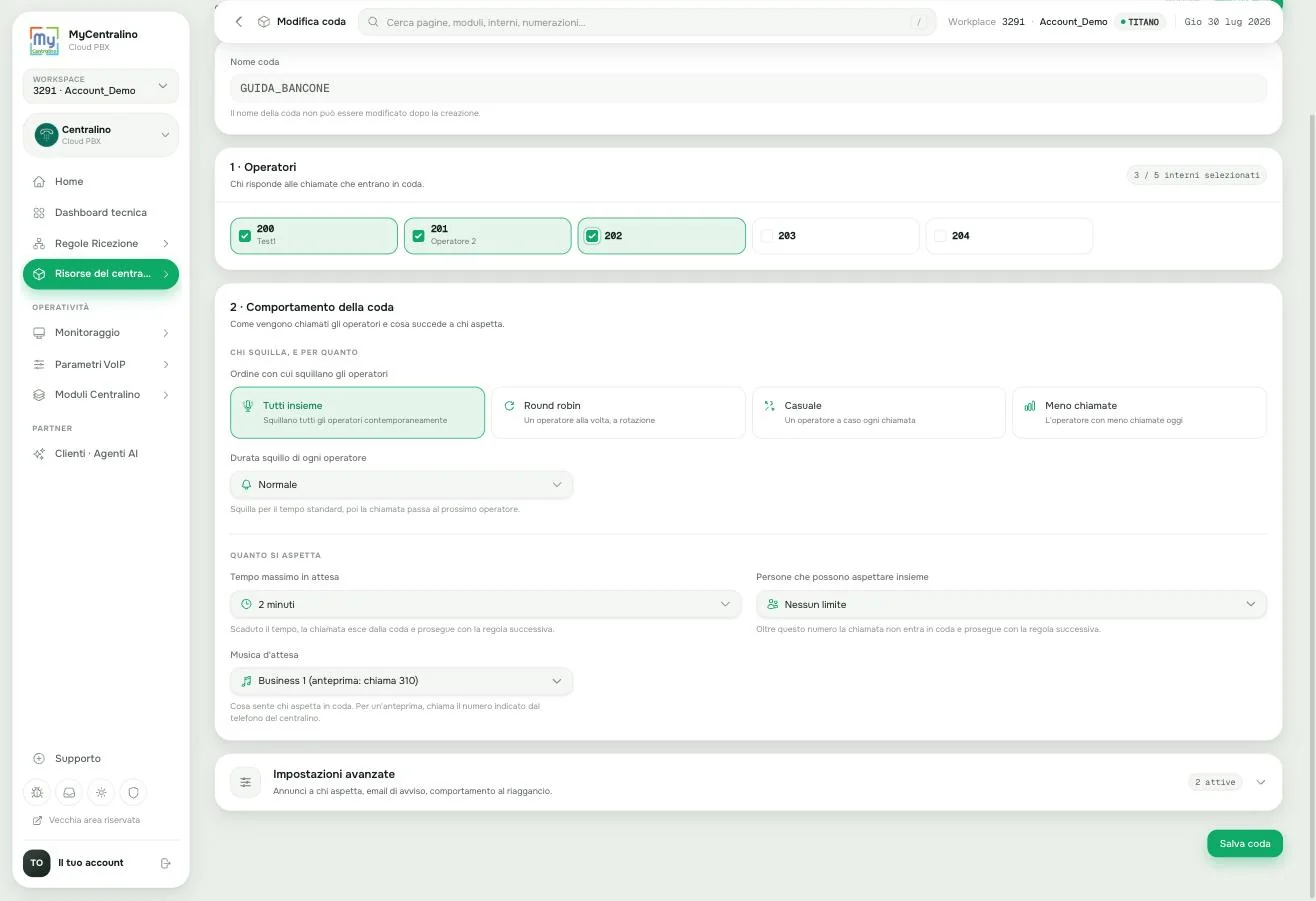Click the Salva coda button
Image resolution: width=1316 pixels, height=901 pixels.
pyautogui.click(x=1244, y=843)
